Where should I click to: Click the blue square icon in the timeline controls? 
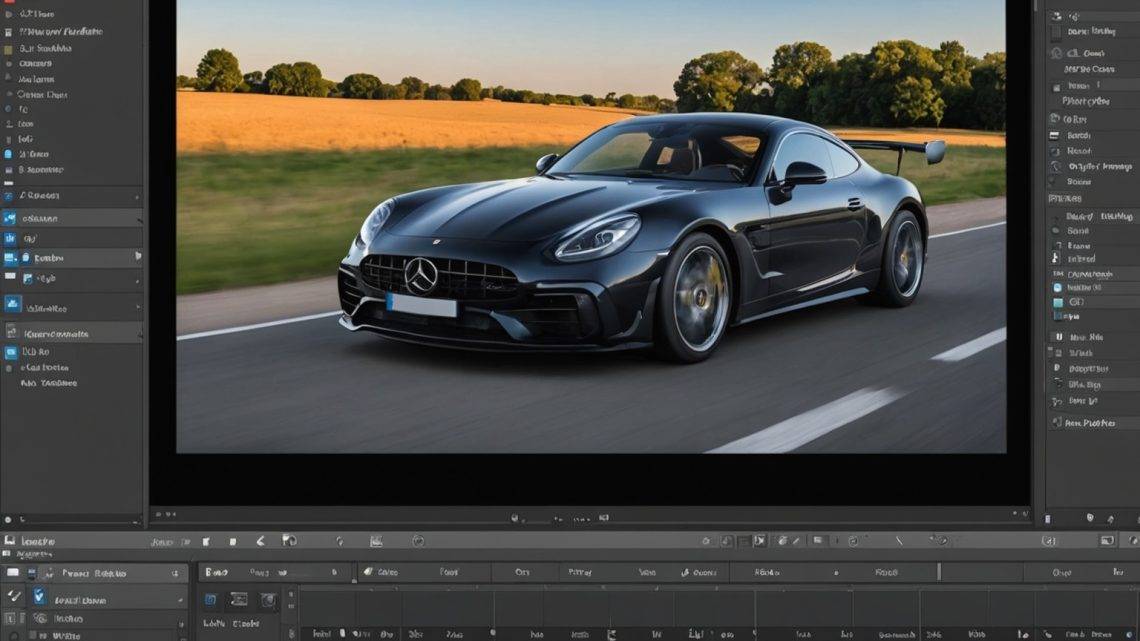[210, 600]
